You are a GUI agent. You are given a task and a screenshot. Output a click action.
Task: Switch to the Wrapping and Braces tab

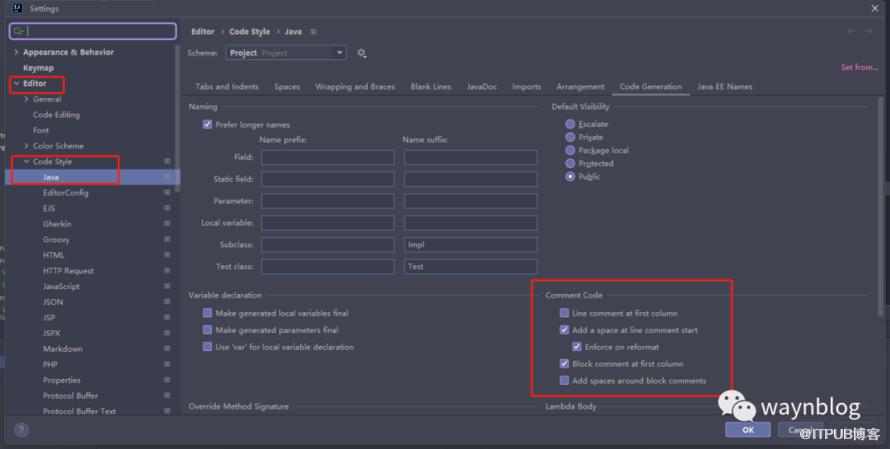point(355,87)
